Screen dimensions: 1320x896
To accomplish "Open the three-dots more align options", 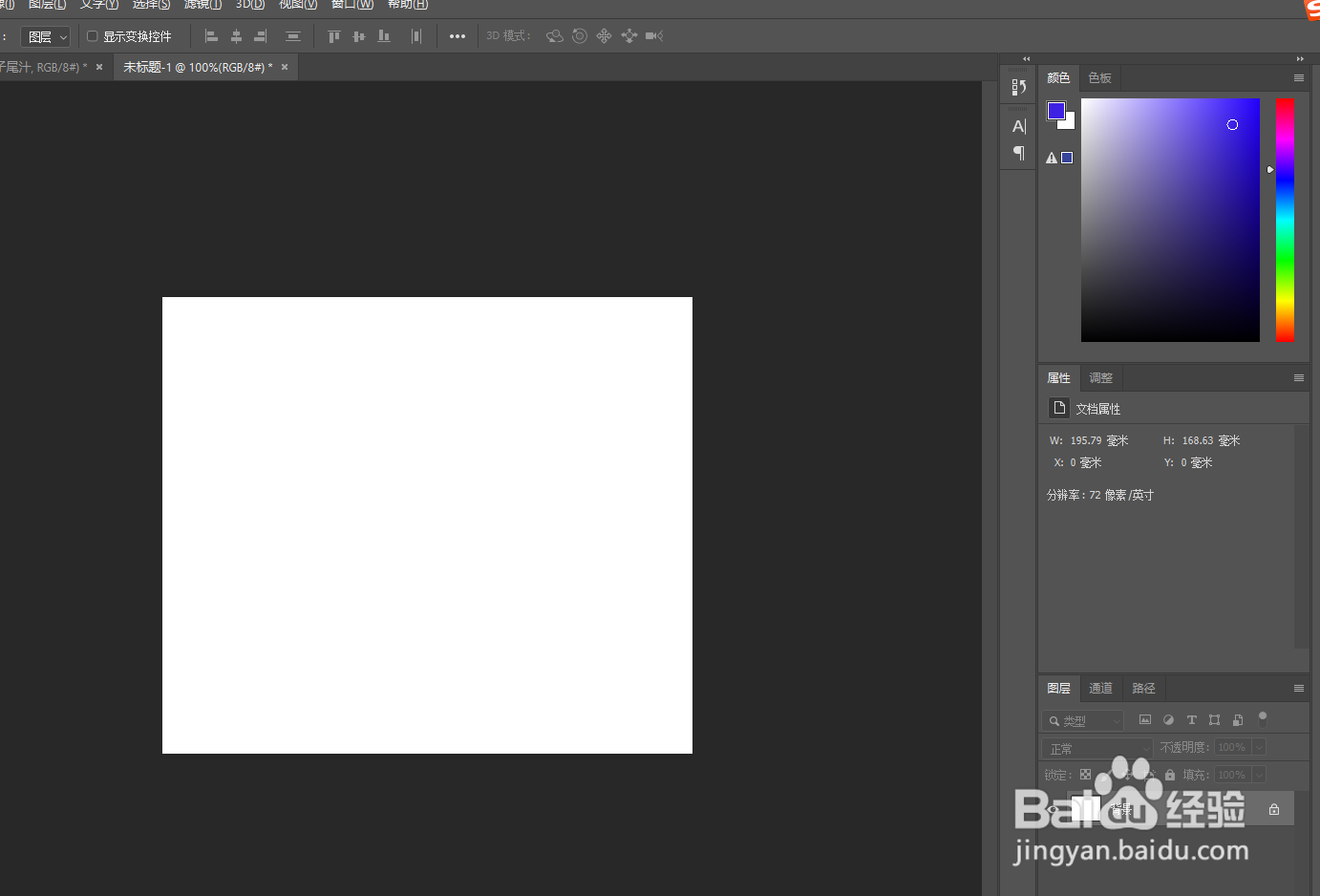I will [458, 36].
